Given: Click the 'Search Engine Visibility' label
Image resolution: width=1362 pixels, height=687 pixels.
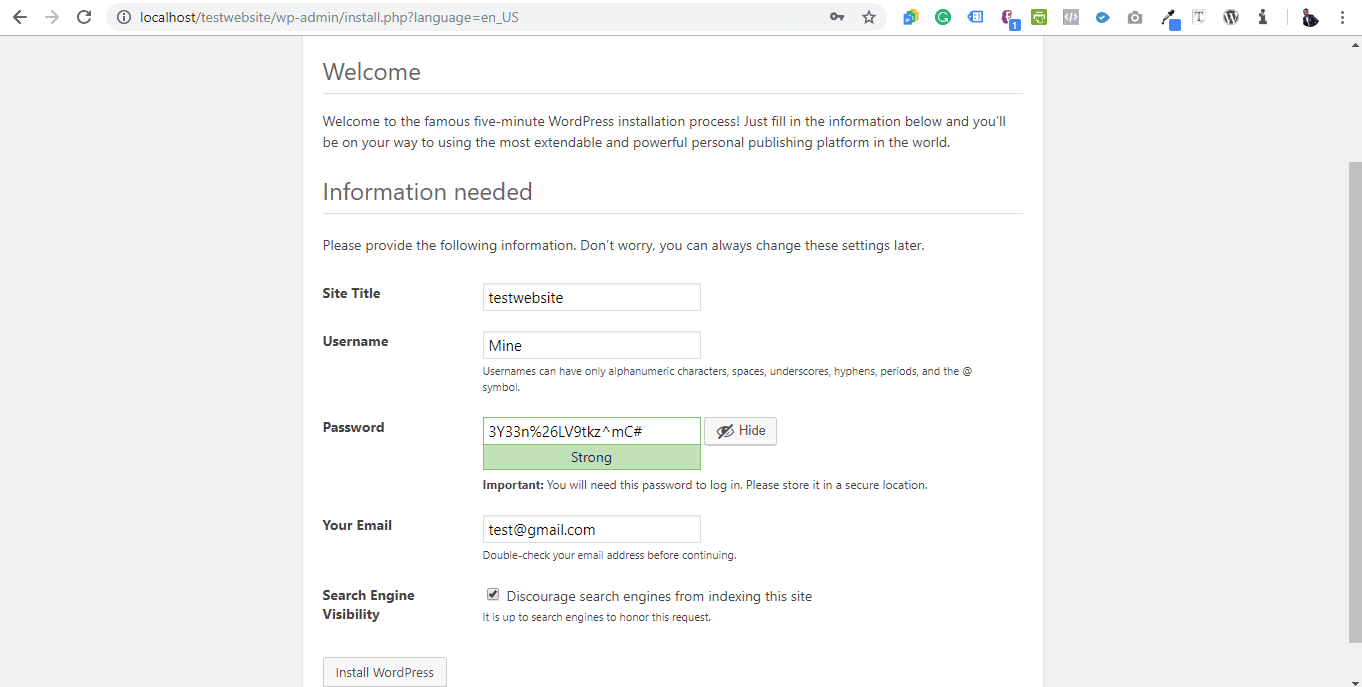Looking at the screenshot, I should [x=368, y=605].
